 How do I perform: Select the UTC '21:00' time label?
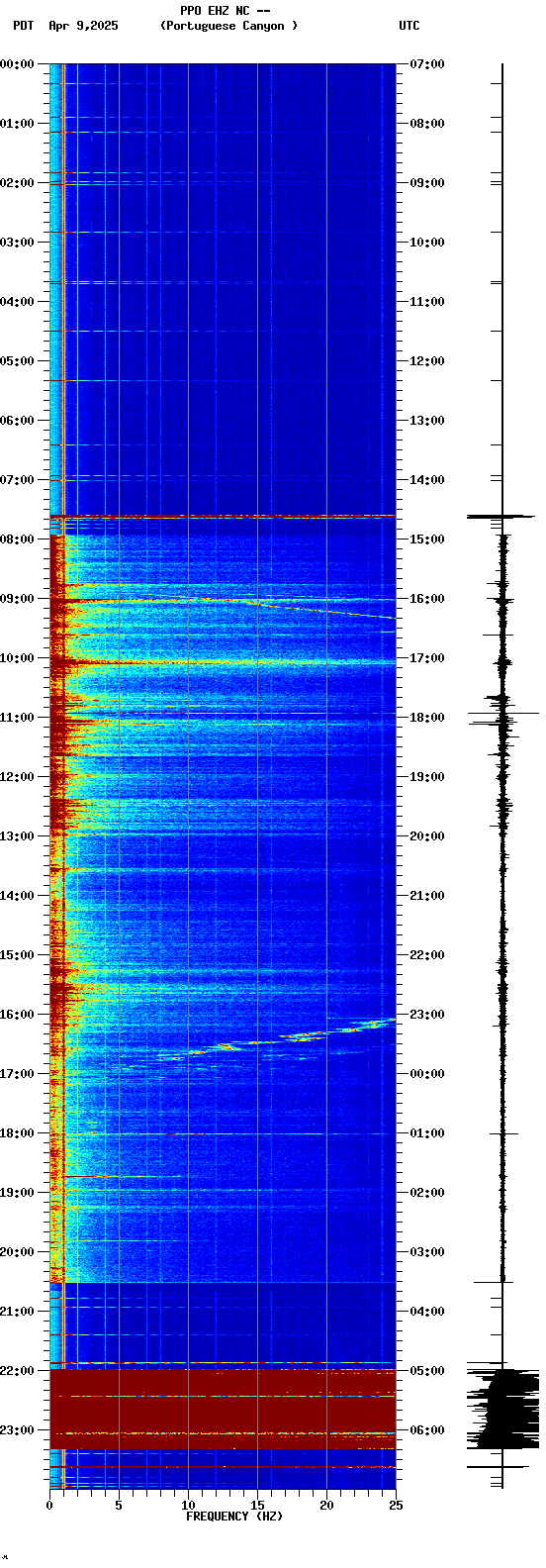[x=426, y=896]
